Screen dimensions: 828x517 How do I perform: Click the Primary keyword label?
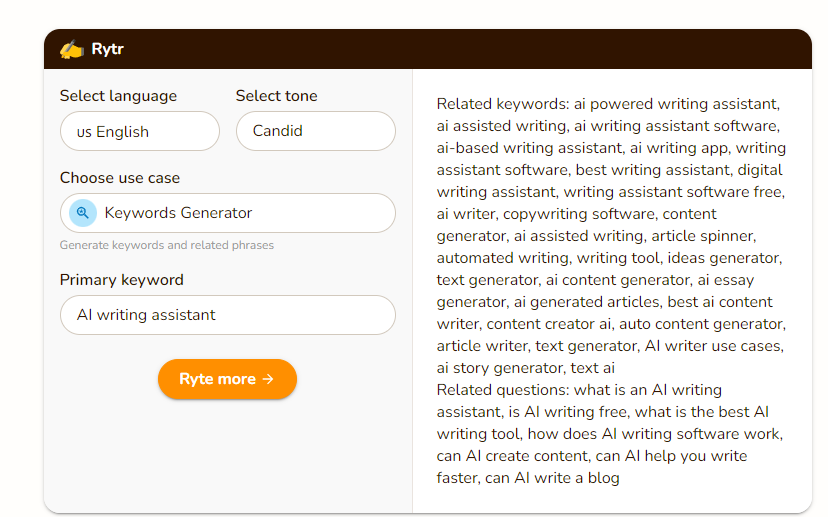click(122, 280)
